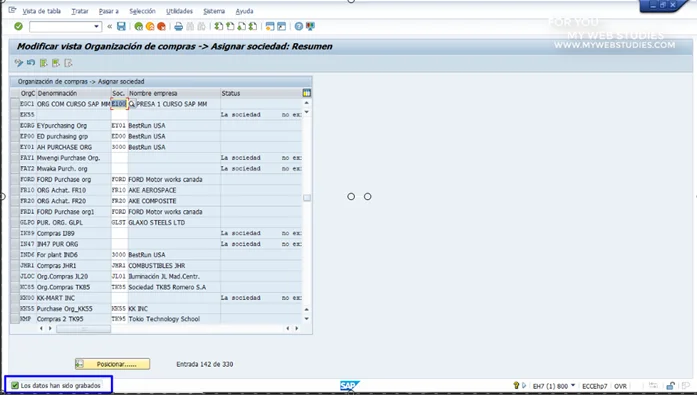Select row marker for GLPO PUR. ORG. GLPL

15,223
